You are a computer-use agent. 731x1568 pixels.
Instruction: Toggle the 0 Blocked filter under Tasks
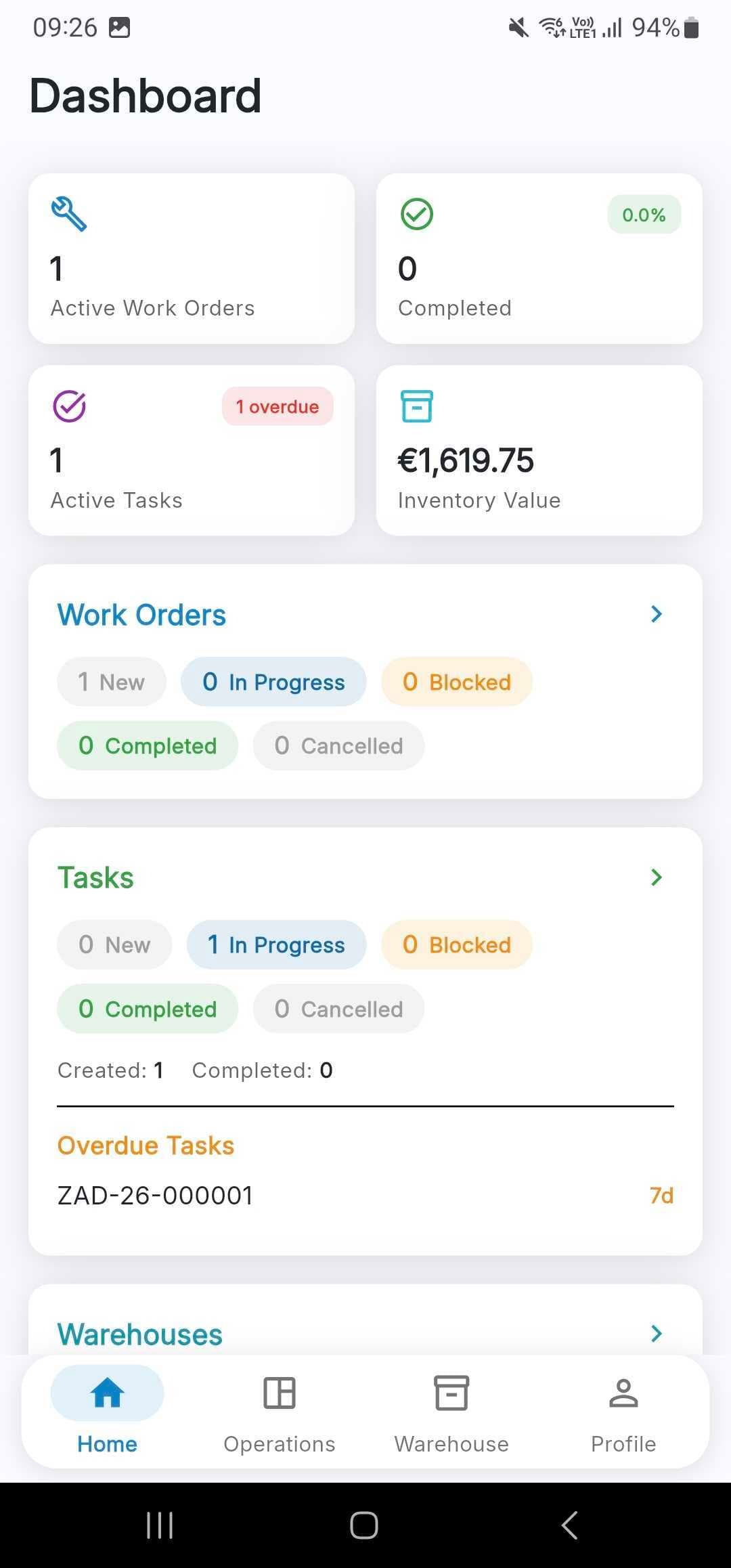pyautogui.click(x=456, y=944)
